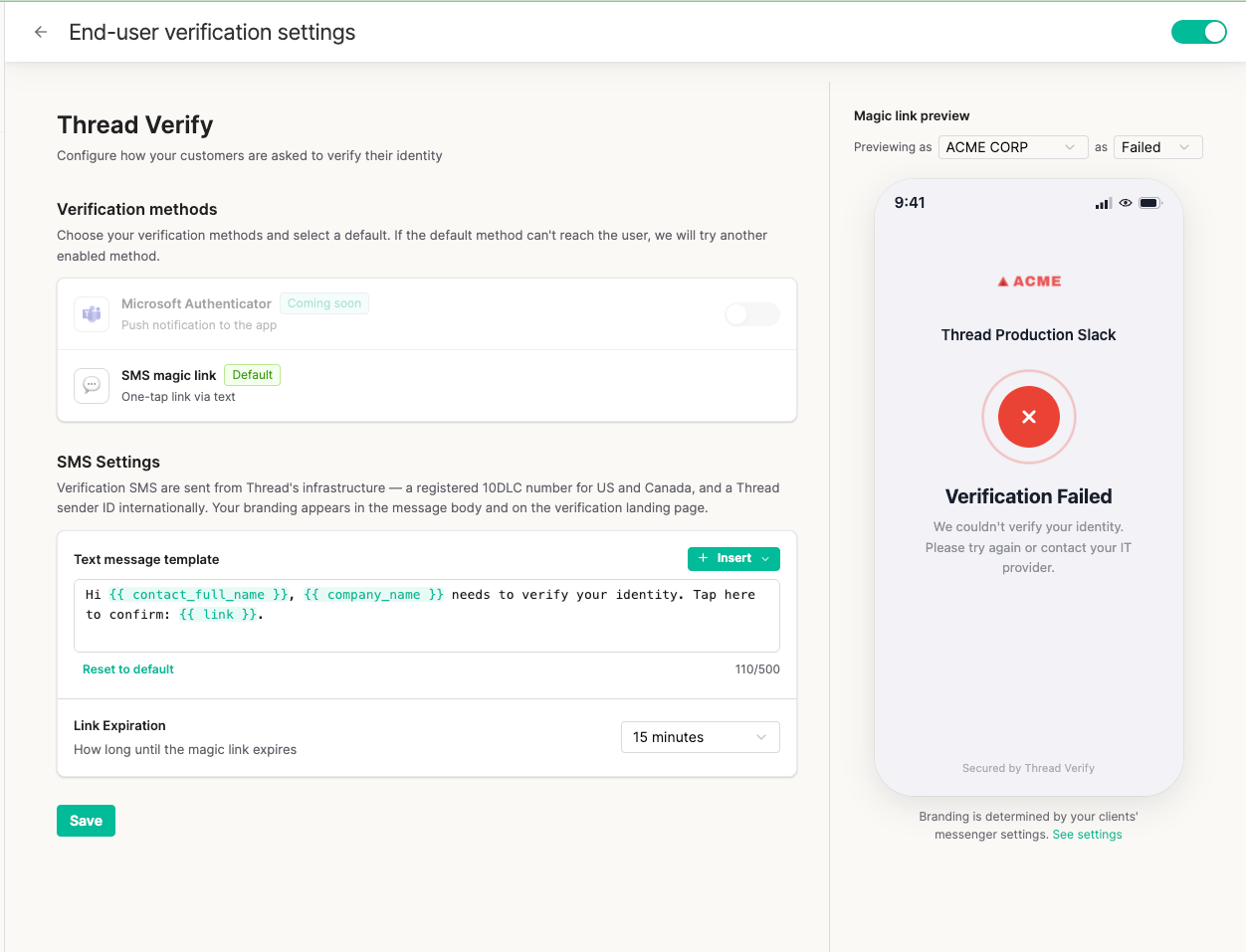Click the SMS Settings heading
Viewport: 1246px width, 952px height.
(108, 462)
